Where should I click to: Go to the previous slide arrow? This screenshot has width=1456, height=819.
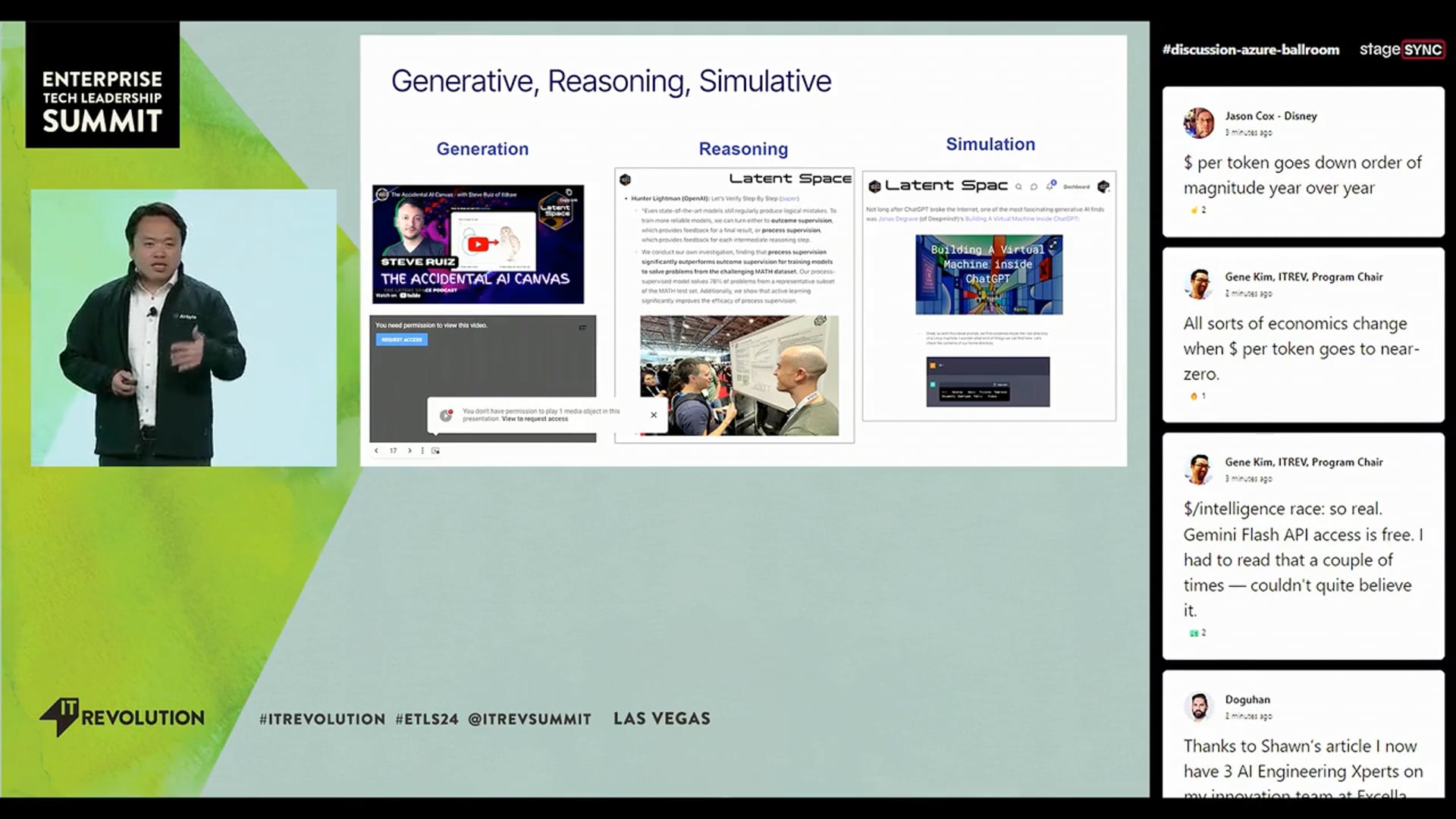pos(376,450)
